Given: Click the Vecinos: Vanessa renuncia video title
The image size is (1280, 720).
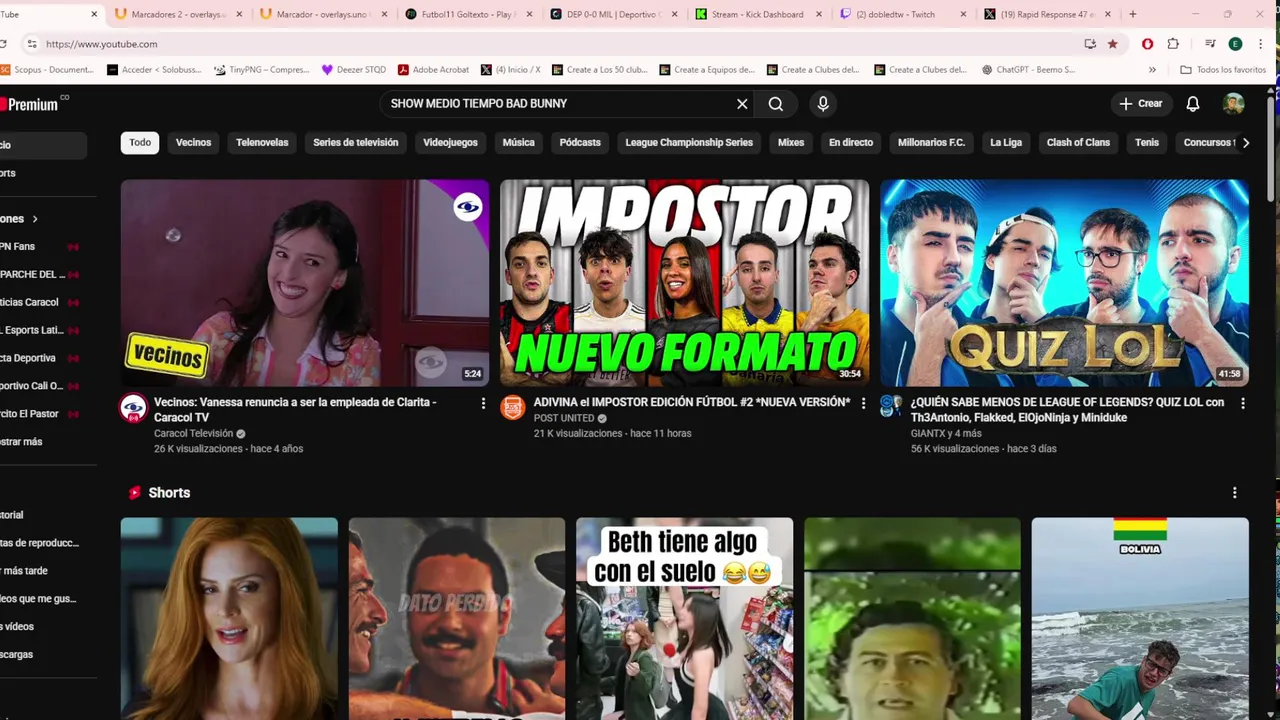Looking at the screenshot, I should pos(295,410).
